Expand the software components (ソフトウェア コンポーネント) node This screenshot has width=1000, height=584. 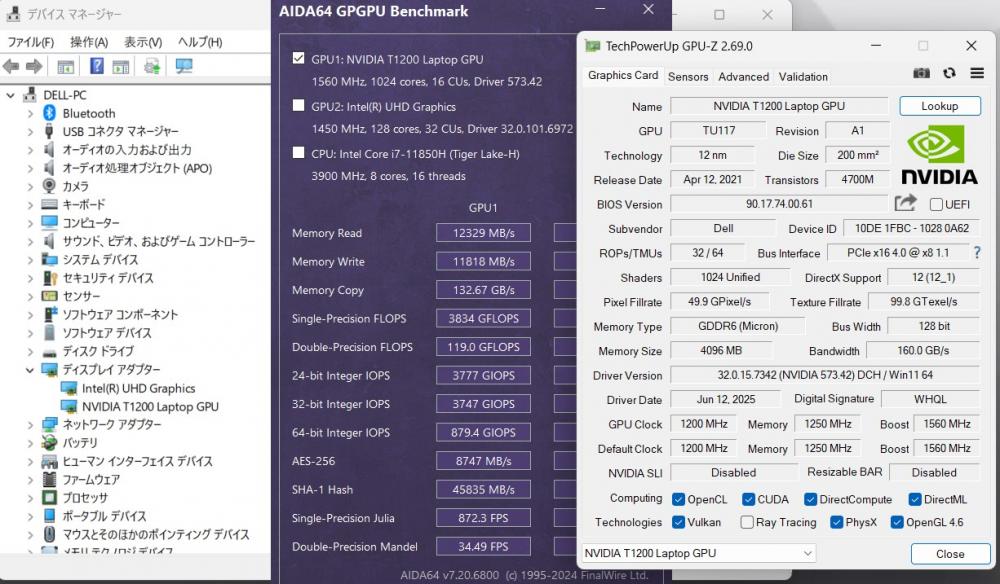click(30, 315)
